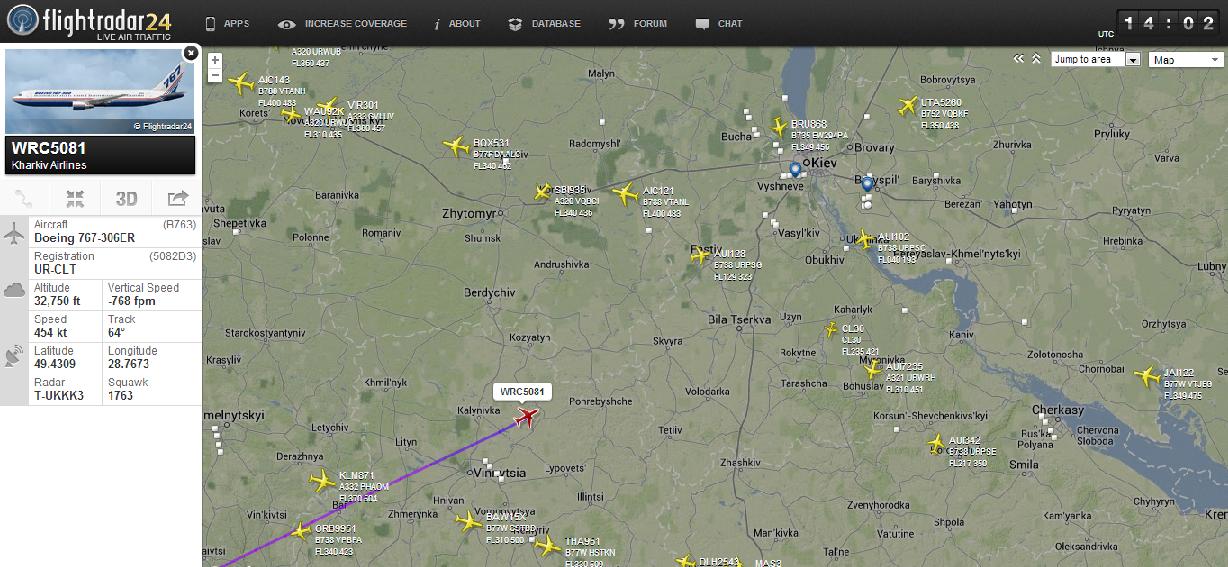Zoom out with the map minus button
This screenshot has height=567, width=1228.
pos(215,75)
